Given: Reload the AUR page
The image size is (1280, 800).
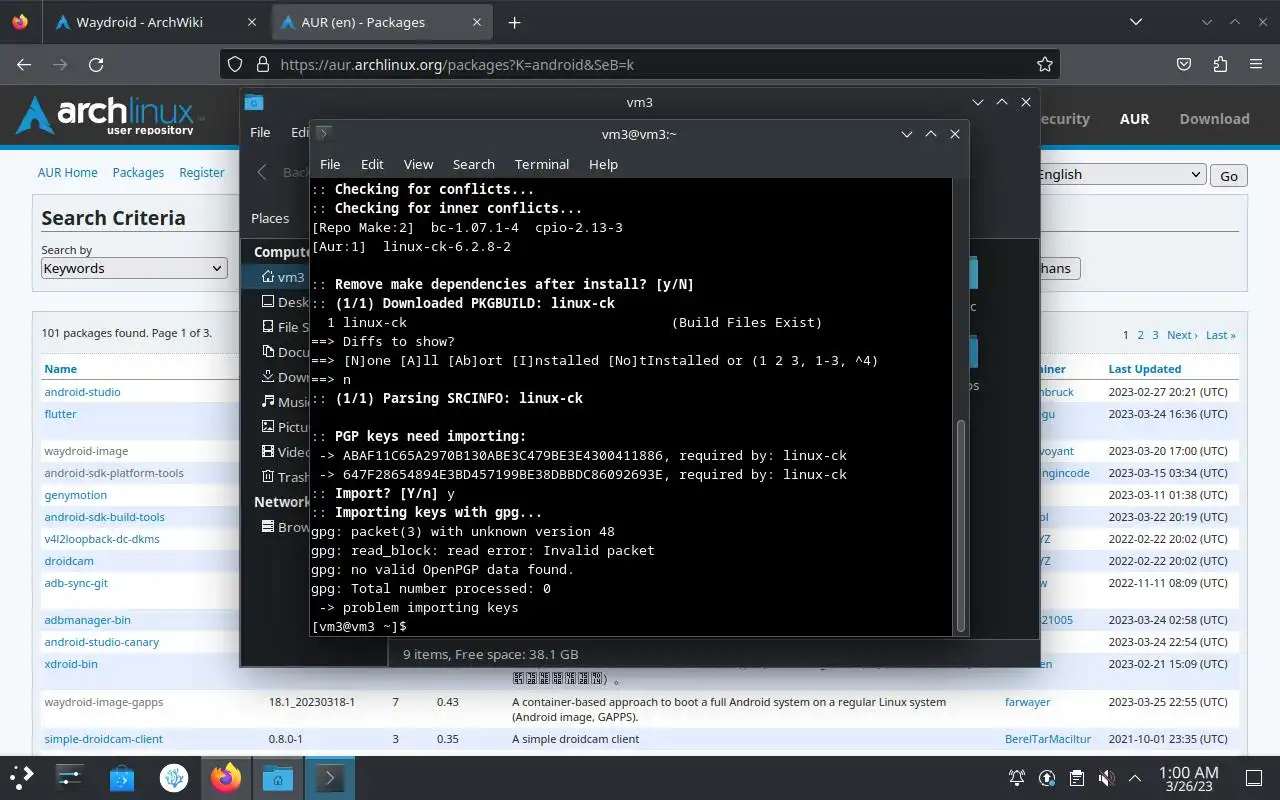Looking at the screenshot, I should pos(96,64).
